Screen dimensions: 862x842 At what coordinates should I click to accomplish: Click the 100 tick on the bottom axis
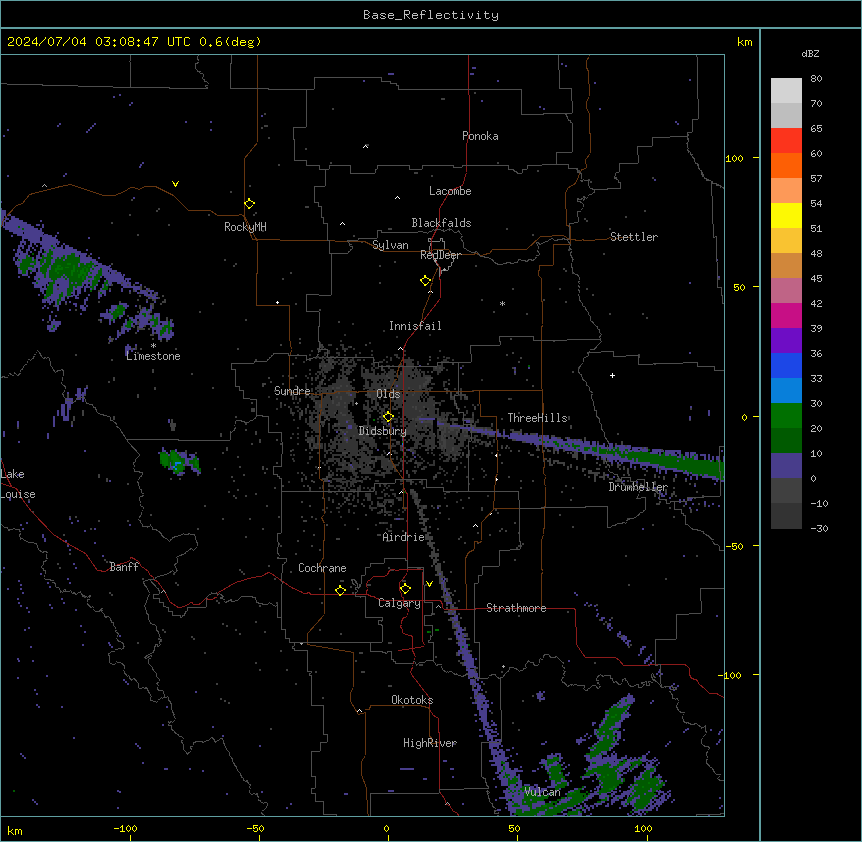click(x=643, y=828)
